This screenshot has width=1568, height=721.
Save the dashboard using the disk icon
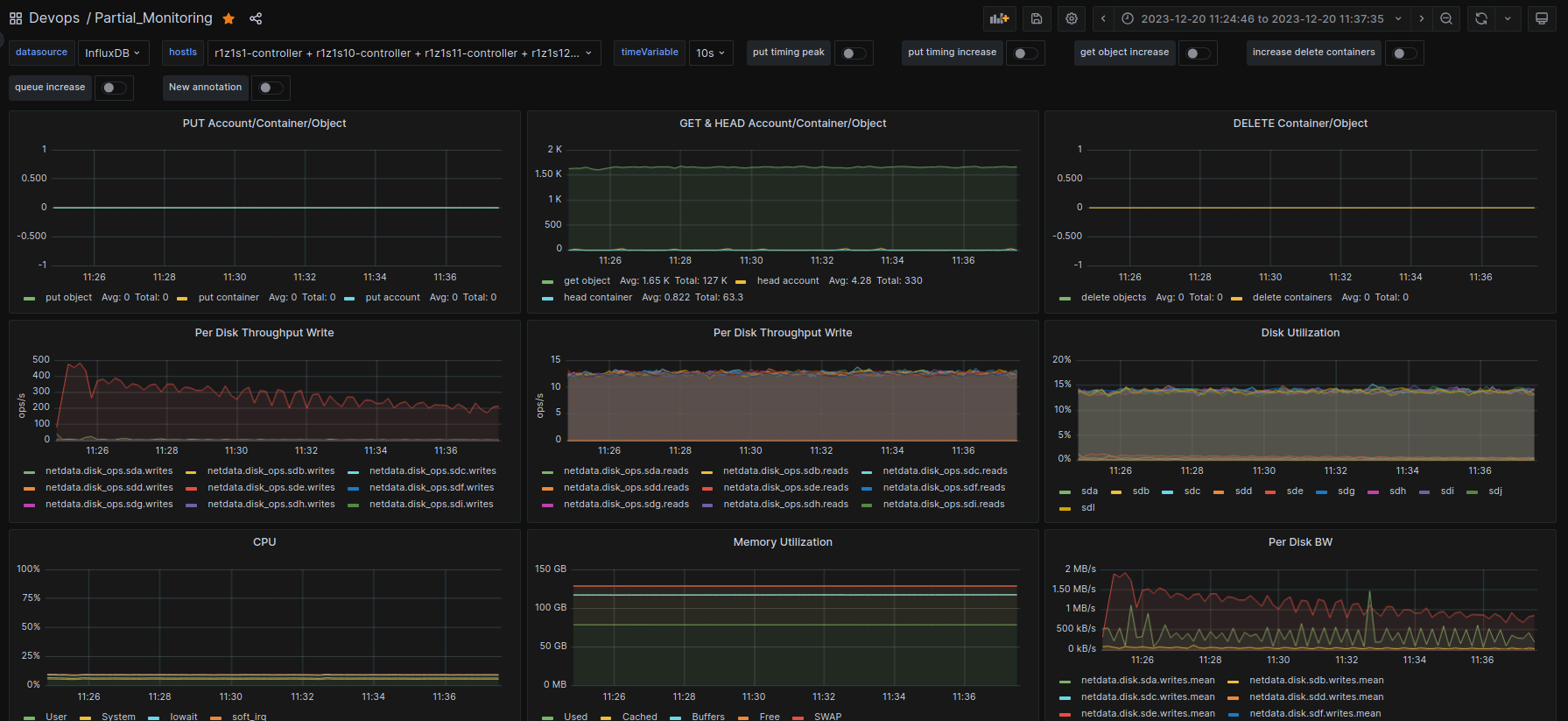[1037, 18]
